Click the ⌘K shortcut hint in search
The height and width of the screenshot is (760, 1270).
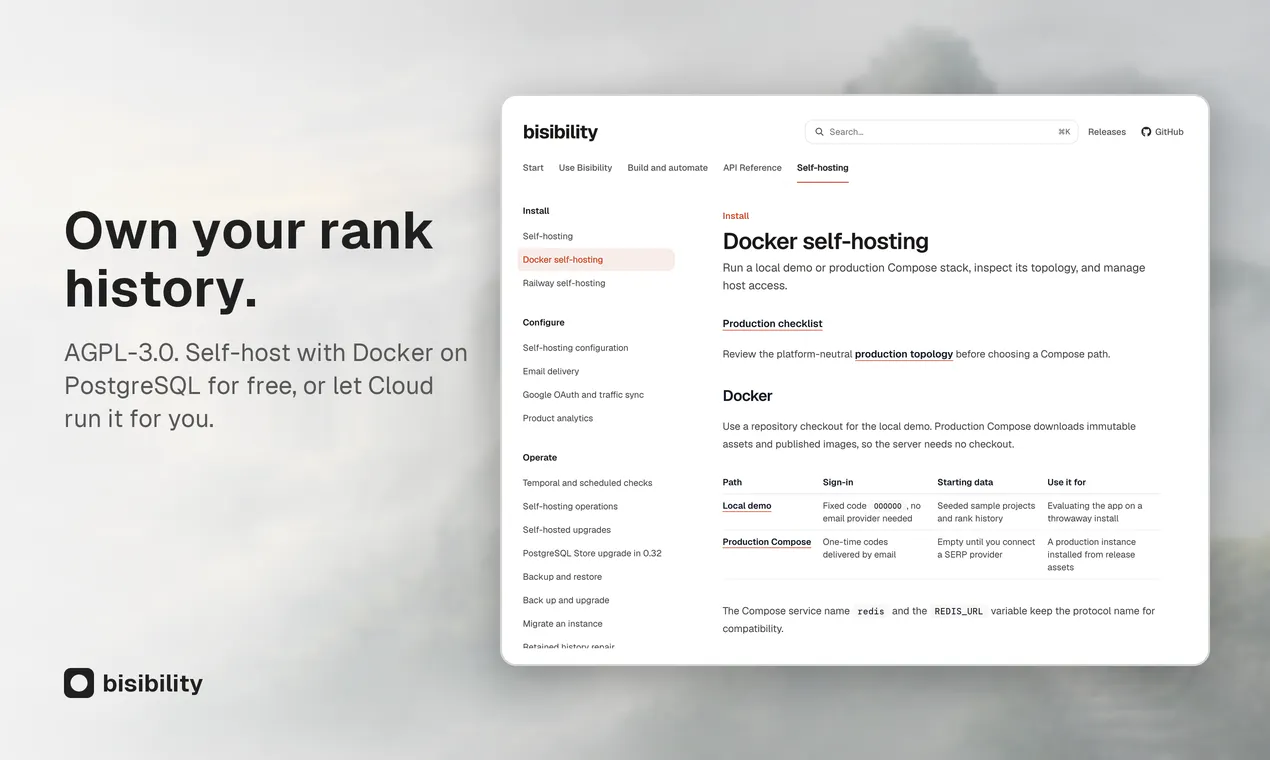coord(1064,132)
